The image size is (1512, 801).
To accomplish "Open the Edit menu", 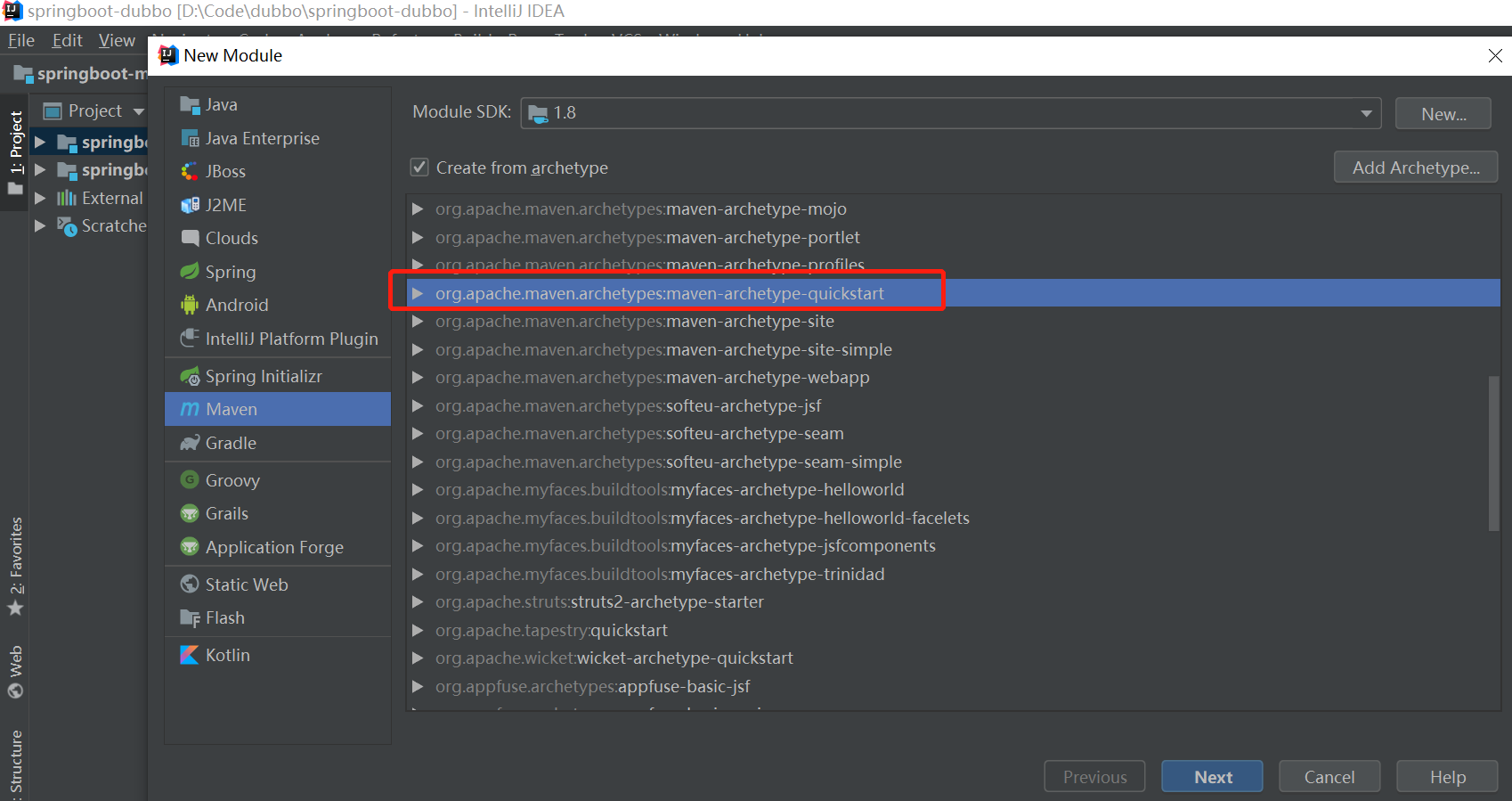I will click(x=67, y=40).
